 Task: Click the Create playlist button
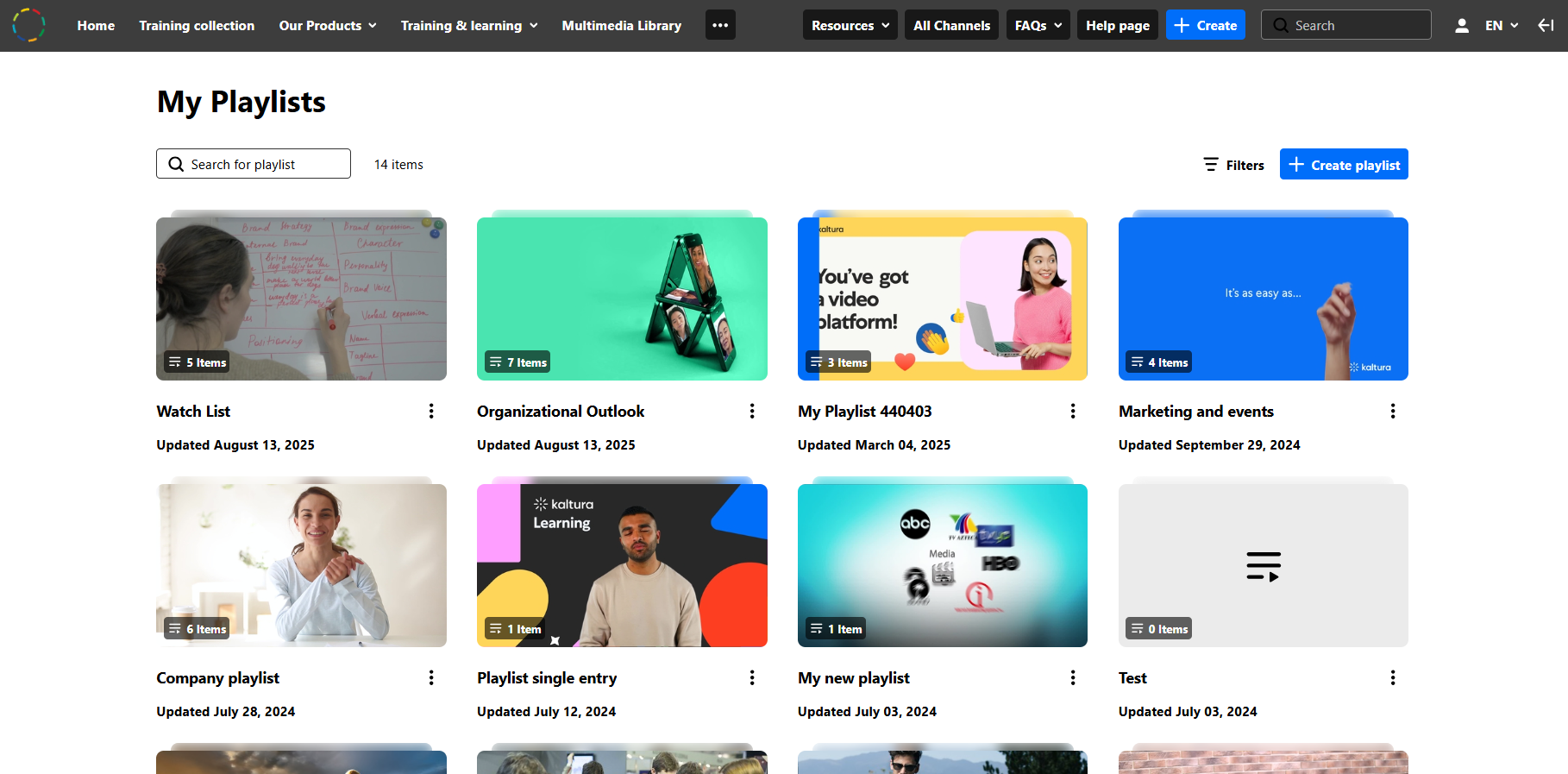pyautogui.click(x=1344, y=164)
